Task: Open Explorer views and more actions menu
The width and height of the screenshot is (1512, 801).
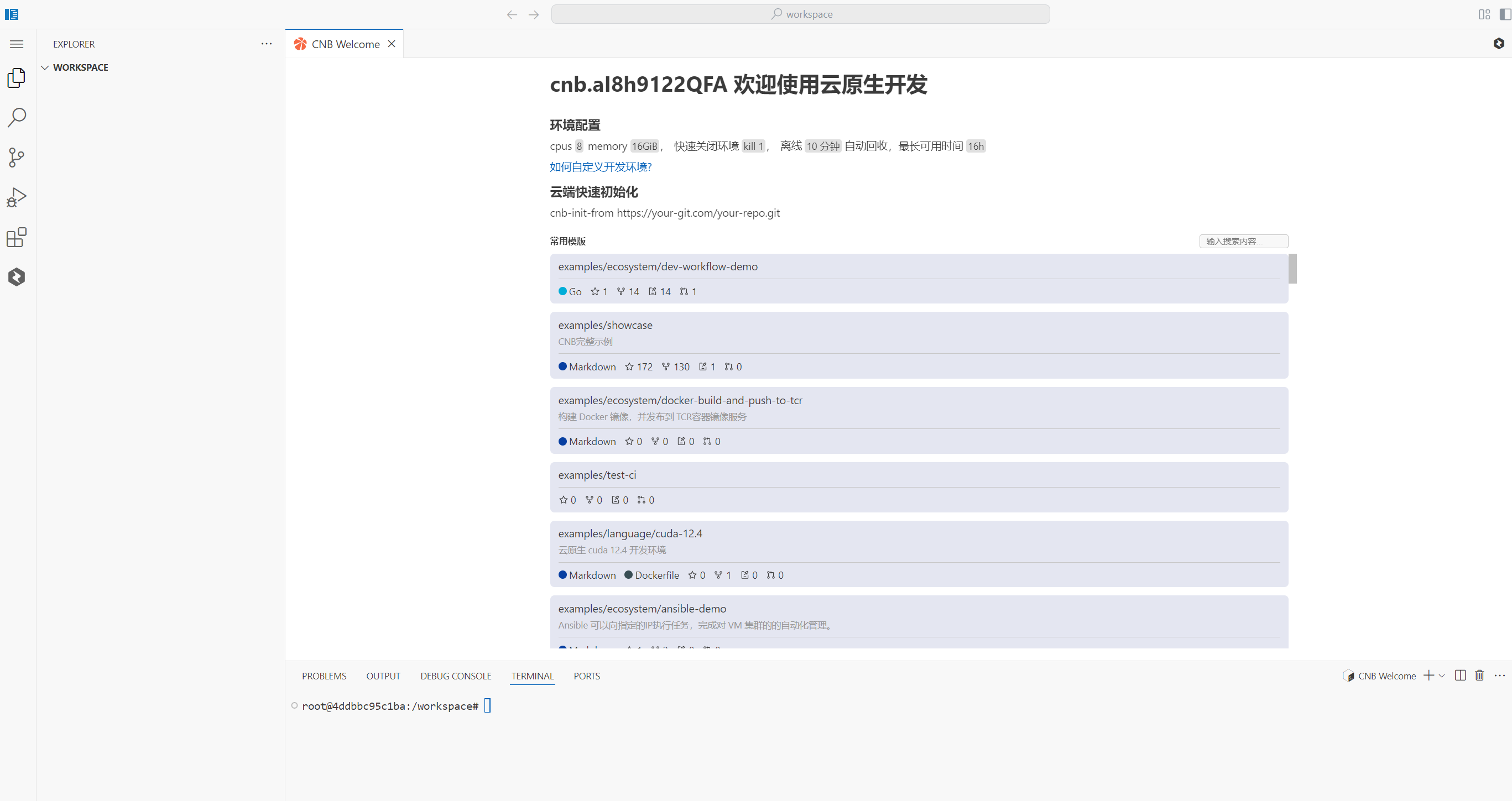Action: tap(267, 44)
